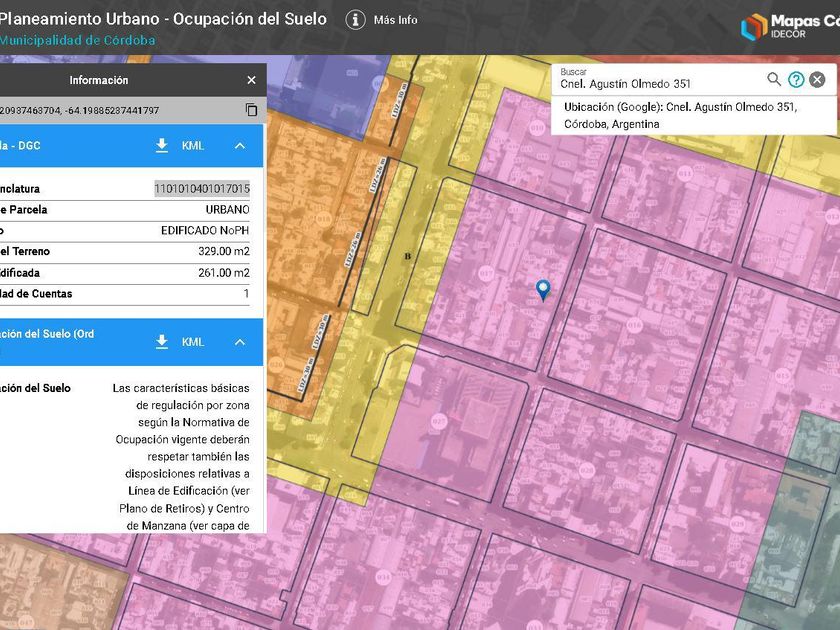This screenshot has width=840, height=630.
Task: Click download icon for Ocupación del Suelo
Action: pos(162,342)
